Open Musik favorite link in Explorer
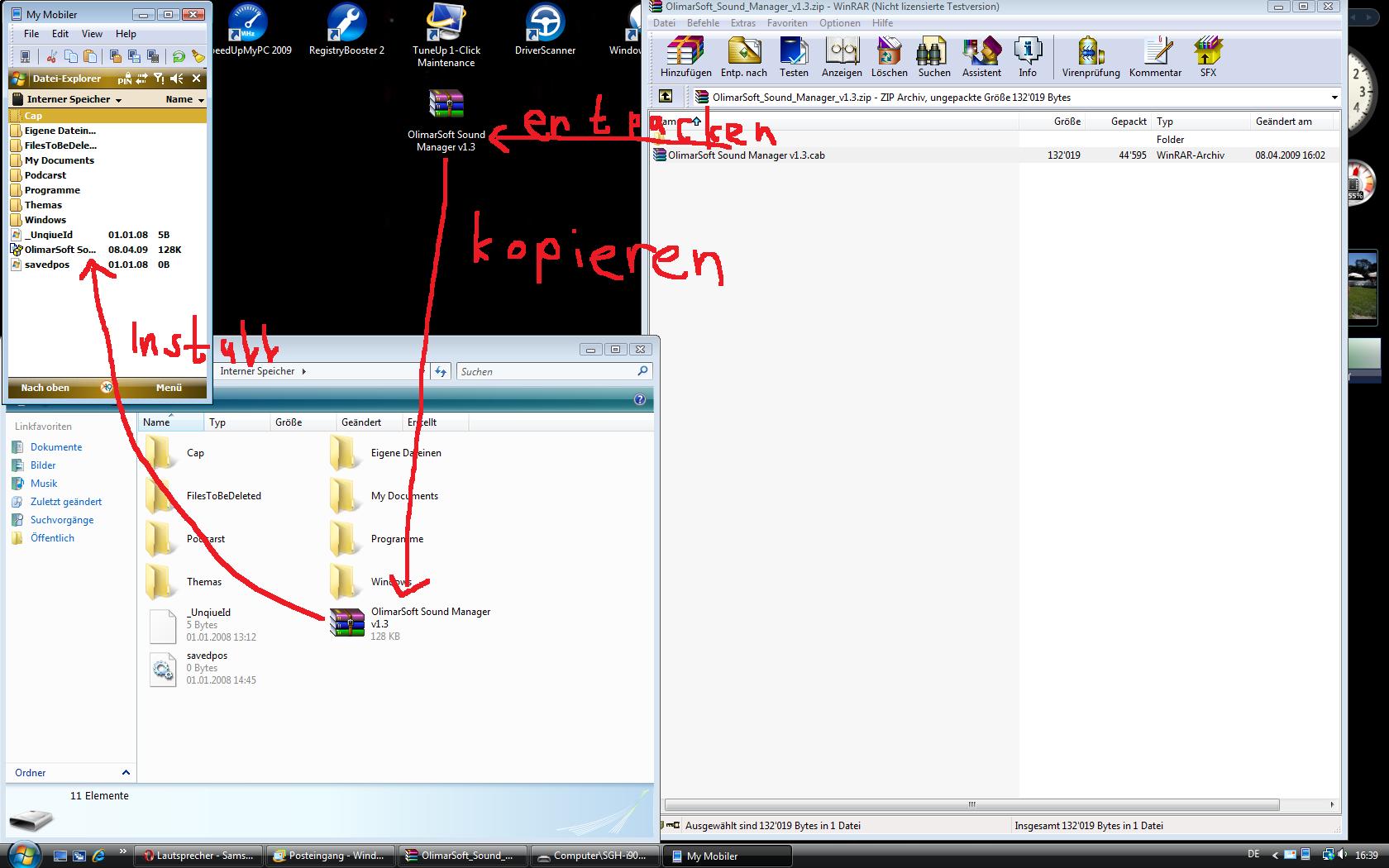 pyautogui.click(x=44, y=484)
